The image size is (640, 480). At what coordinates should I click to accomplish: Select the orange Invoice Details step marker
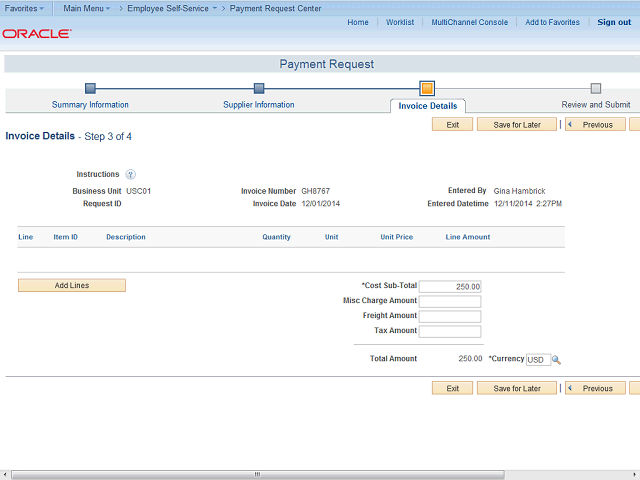(427, 88)
